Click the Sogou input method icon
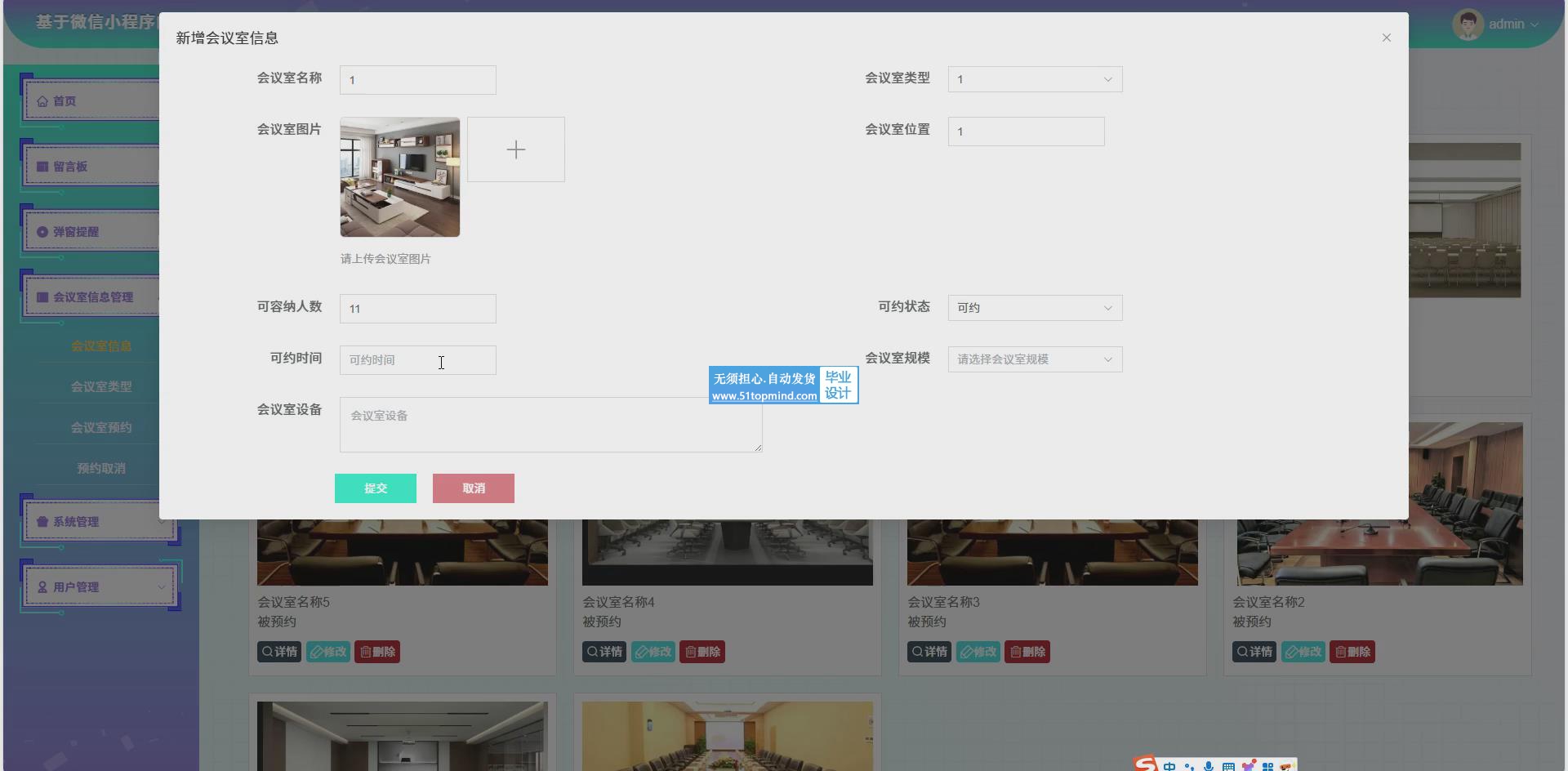Viewport: 1568px width, 771px height. [x=1146, y=764]
